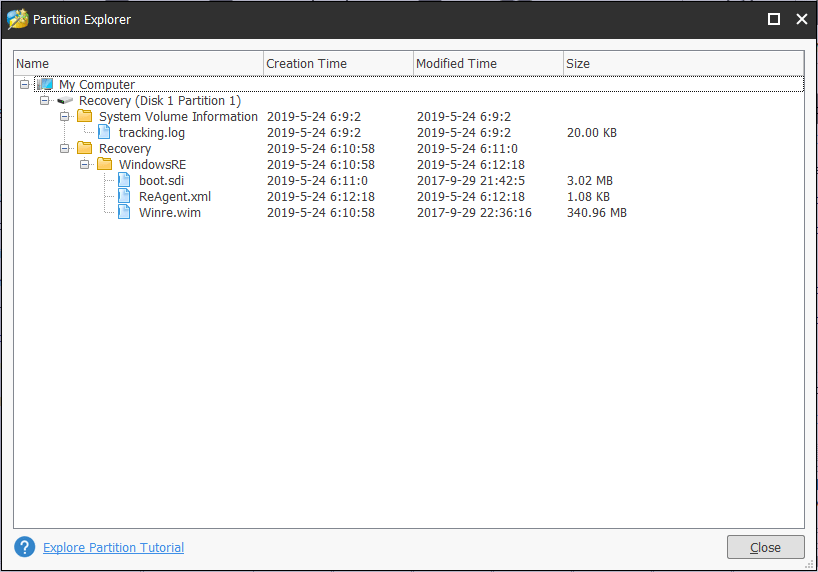The image size is (818, 572).
Task: Sort by the Modified Time column header
Action: (x=488, y=63)
